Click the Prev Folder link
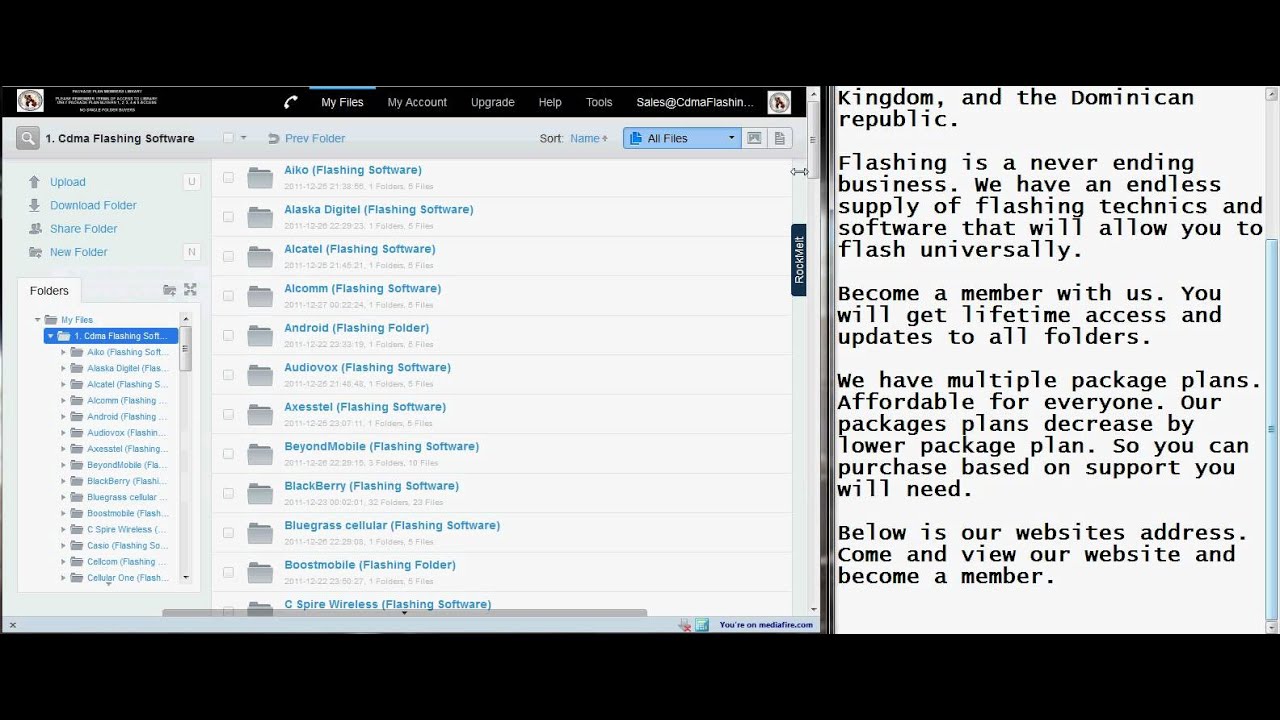This screenshot has height=720, width=1280. point(315,139)
